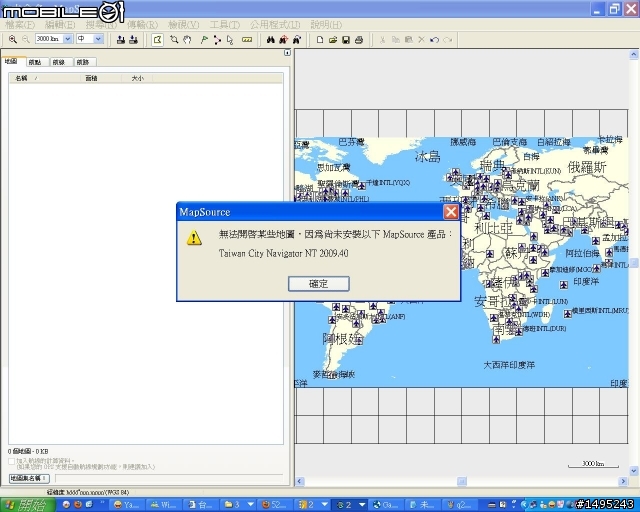
Task: Click the 地圖集名稱 button
Action: pos(29,478)
